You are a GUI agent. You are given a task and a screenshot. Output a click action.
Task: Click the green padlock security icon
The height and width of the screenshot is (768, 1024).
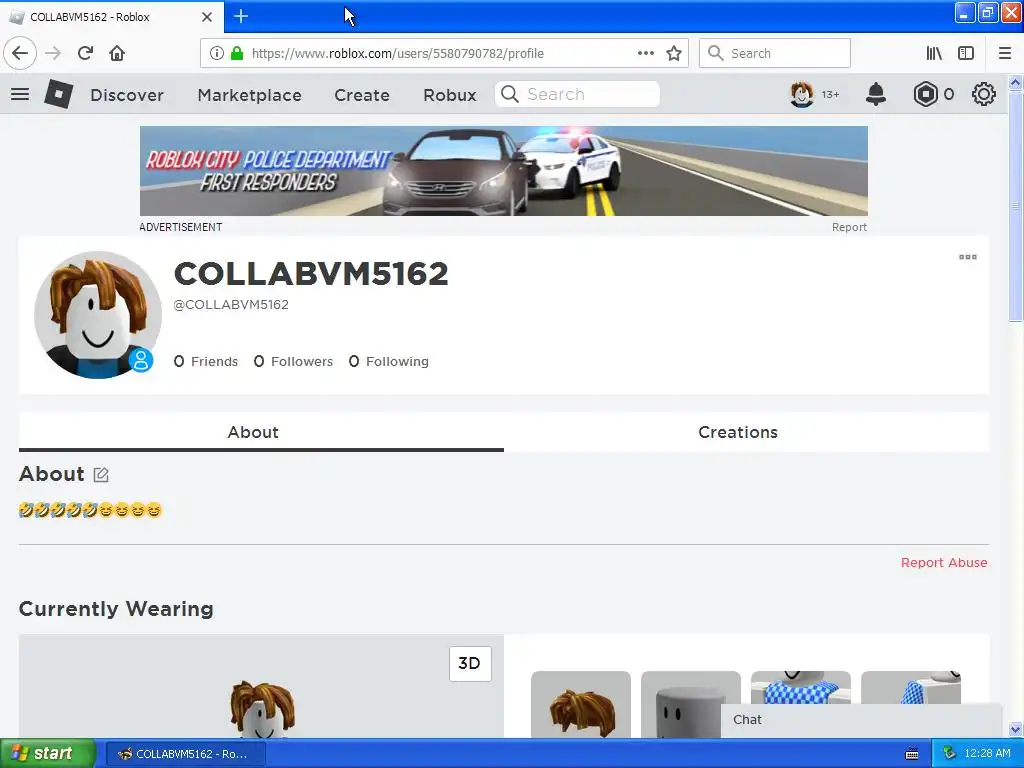tap(237, 53)
